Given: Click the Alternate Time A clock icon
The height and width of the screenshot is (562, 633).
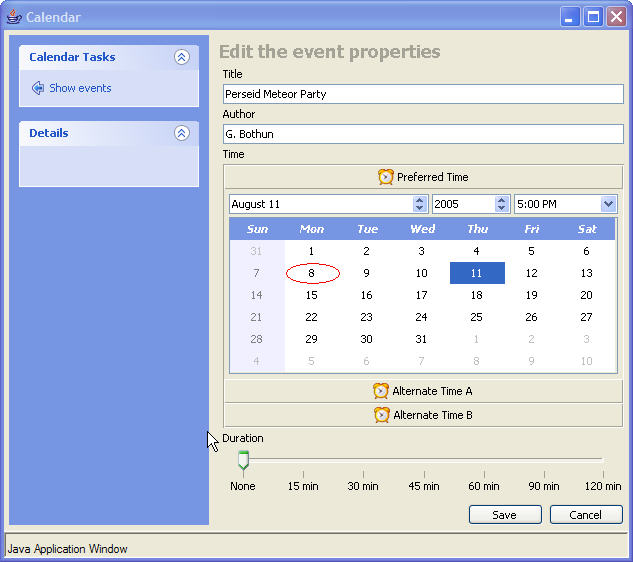Looking at the screenshot, I should pos(381,391).
